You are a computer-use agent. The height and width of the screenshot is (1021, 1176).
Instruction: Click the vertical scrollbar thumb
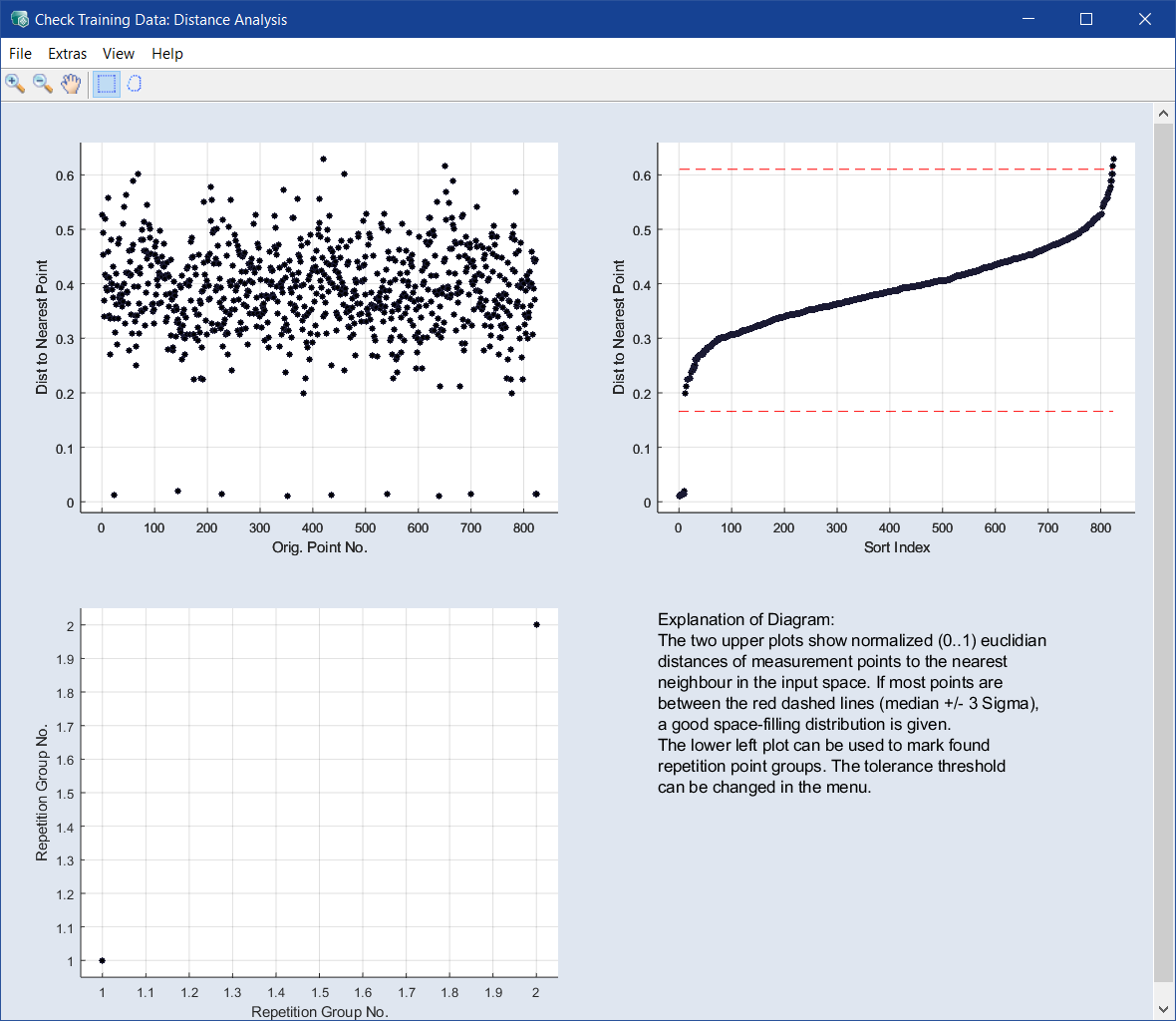[x=1163, y=548]
